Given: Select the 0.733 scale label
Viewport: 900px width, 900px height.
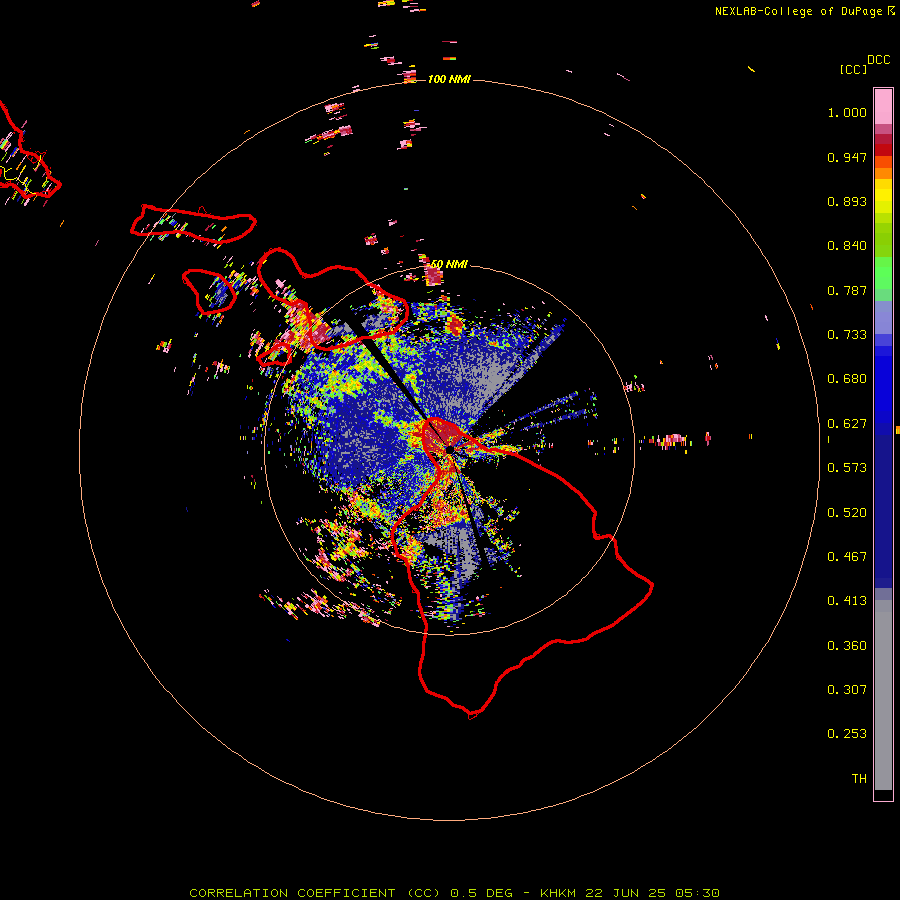Looking at the screenshot, I should click(847, 335).
